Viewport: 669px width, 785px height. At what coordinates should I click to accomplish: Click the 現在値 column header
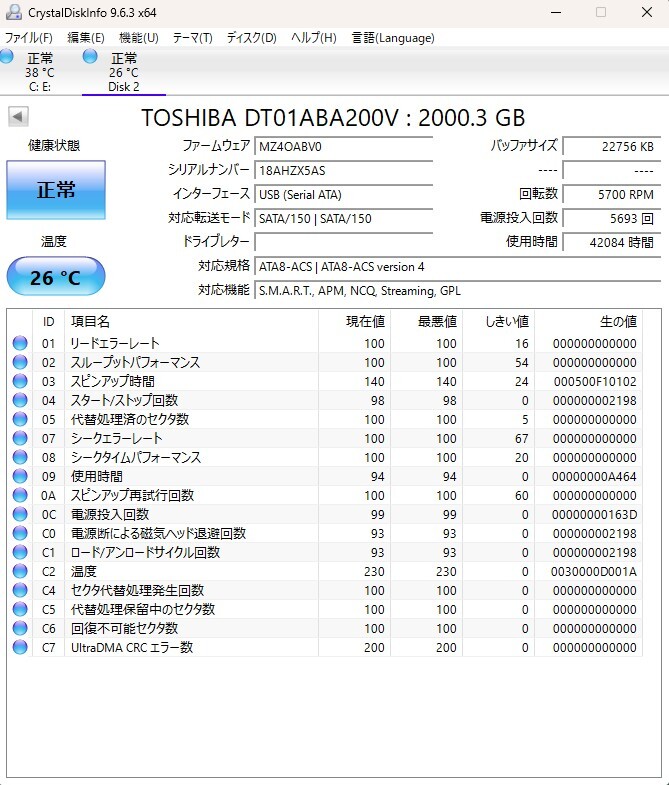coord(355,321)
